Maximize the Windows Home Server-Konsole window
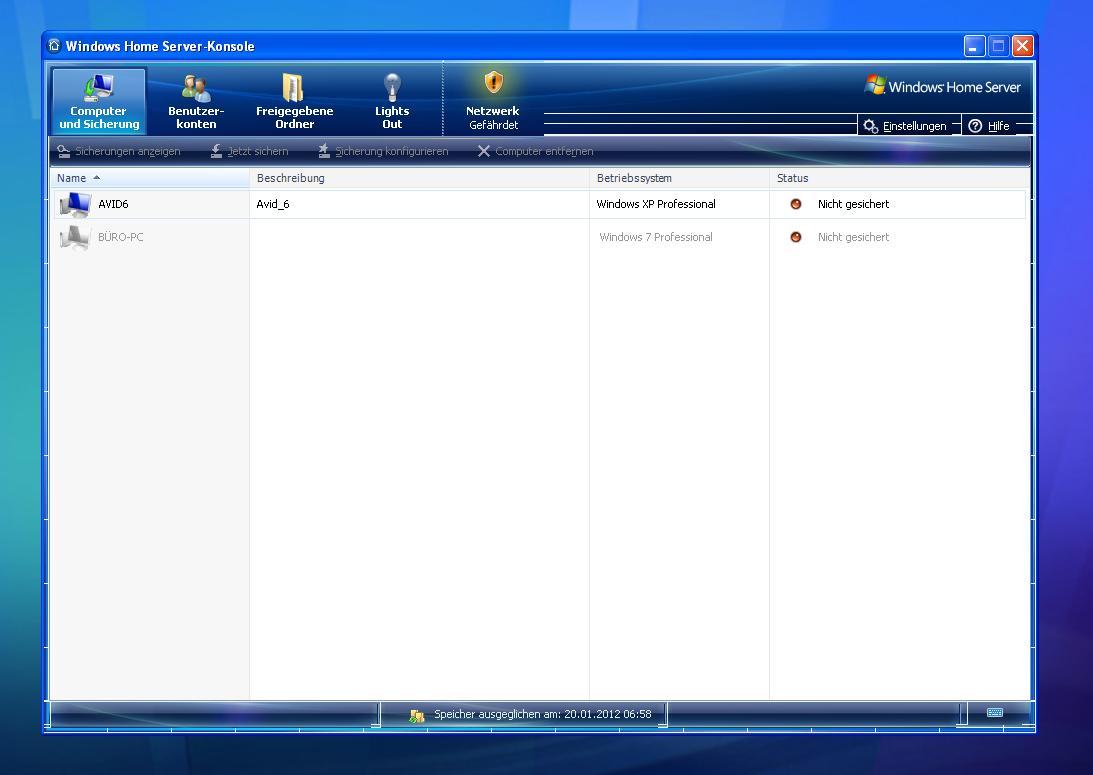 point(998,47)
